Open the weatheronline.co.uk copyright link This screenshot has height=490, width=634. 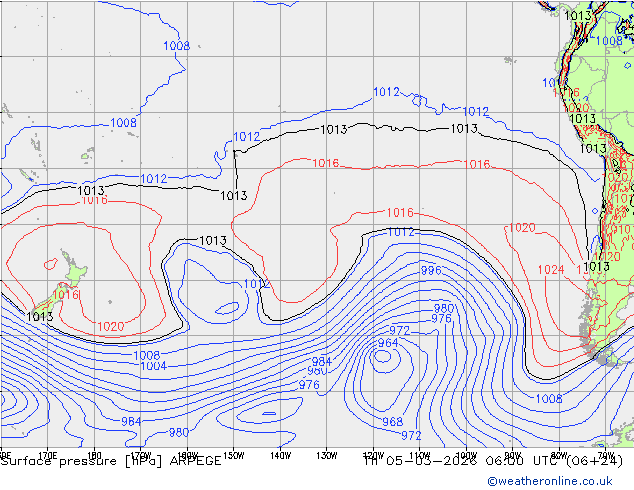click(550, 481)
